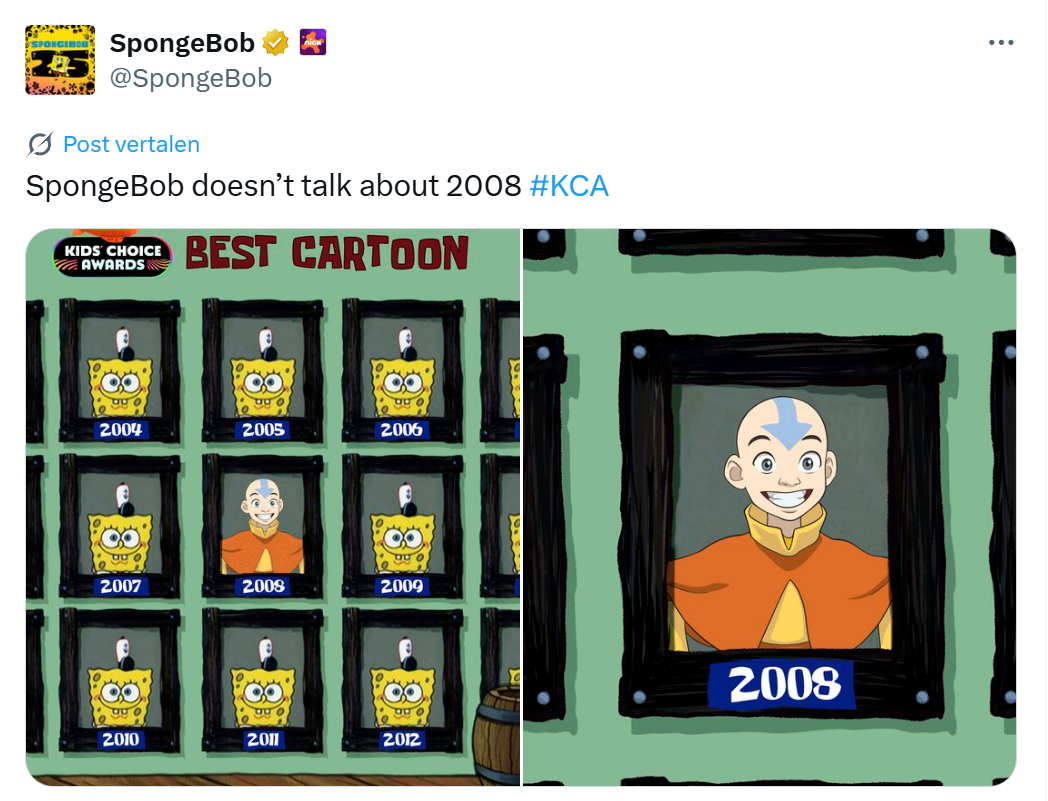Click the @SpongeBob handle
Viewport: 1048px width, 801px height.
(x=190, y=78)
